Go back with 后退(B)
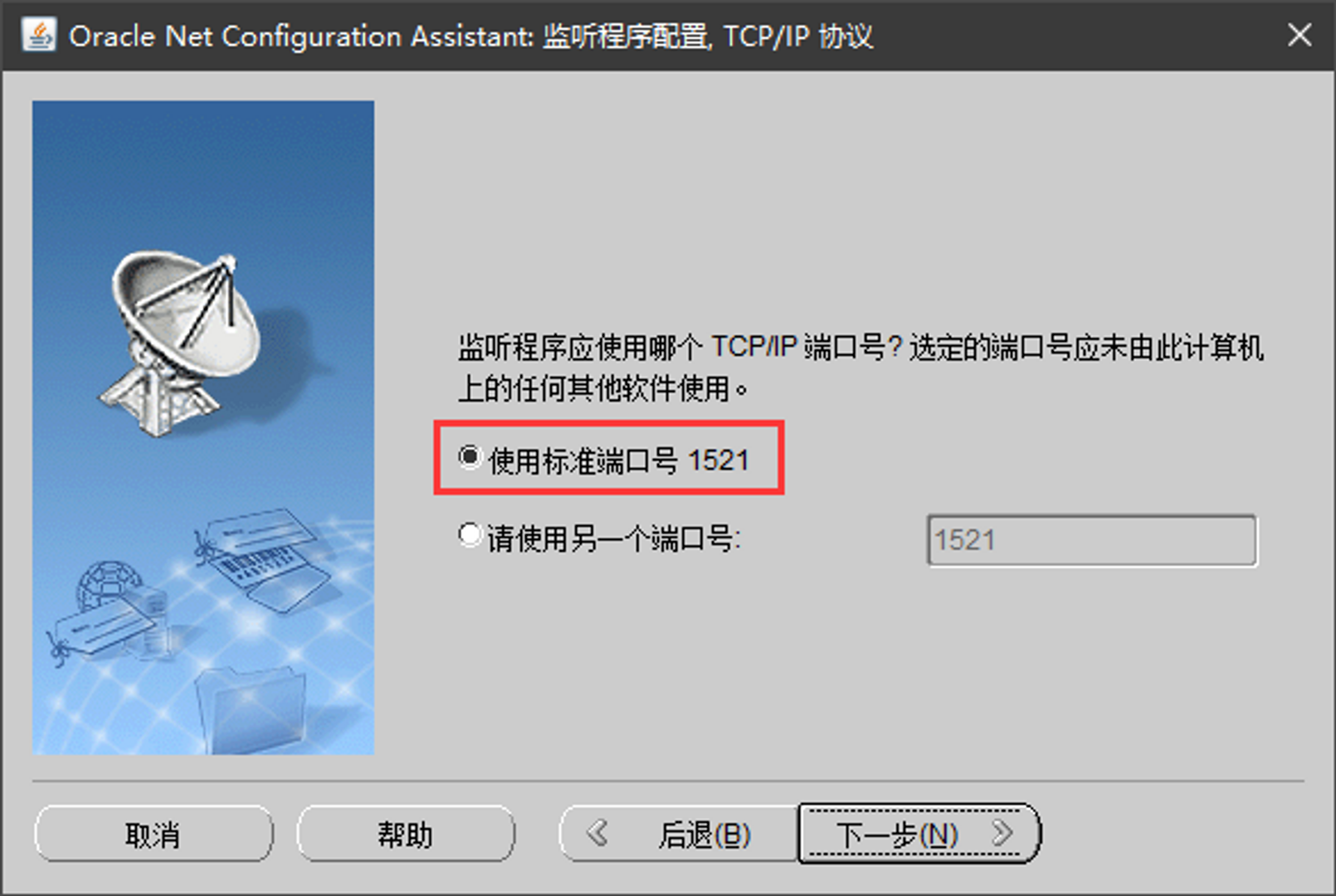This screenshot has height=896, width=1336. [679, 834]
